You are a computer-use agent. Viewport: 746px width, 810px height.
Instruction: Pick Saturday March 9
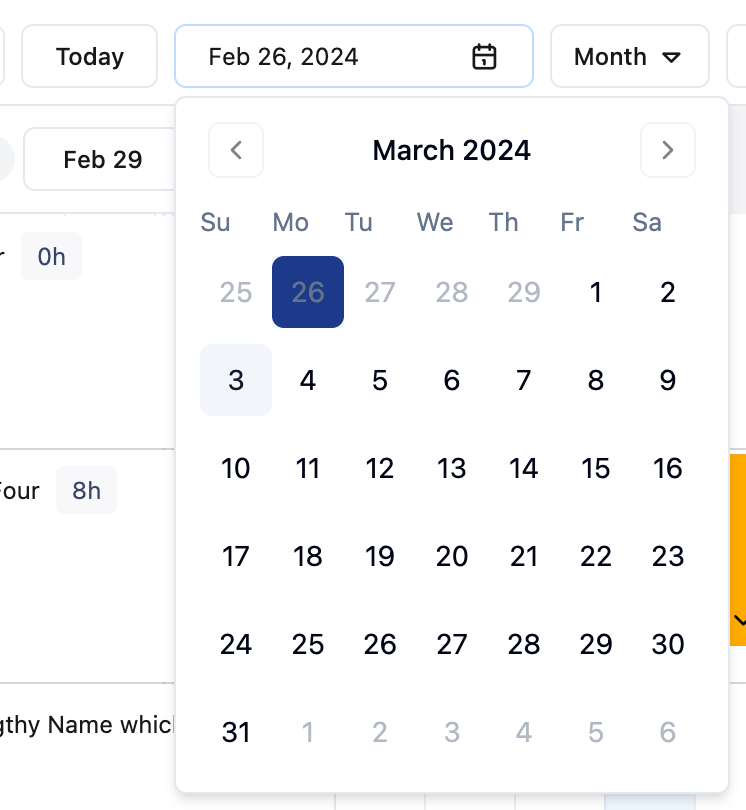668,380
